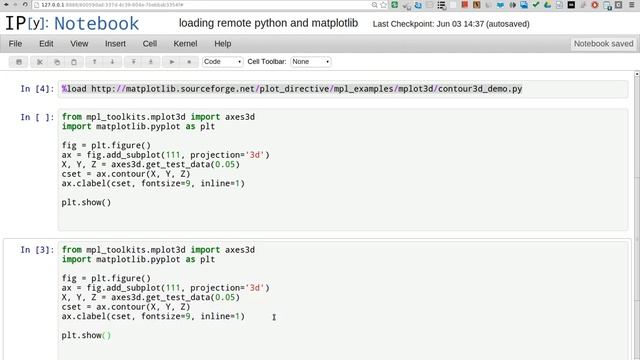640x360 pixels.
Task: Paste cell below using clipboard icon
Action: pyautogui.click(x=74, y=62)
